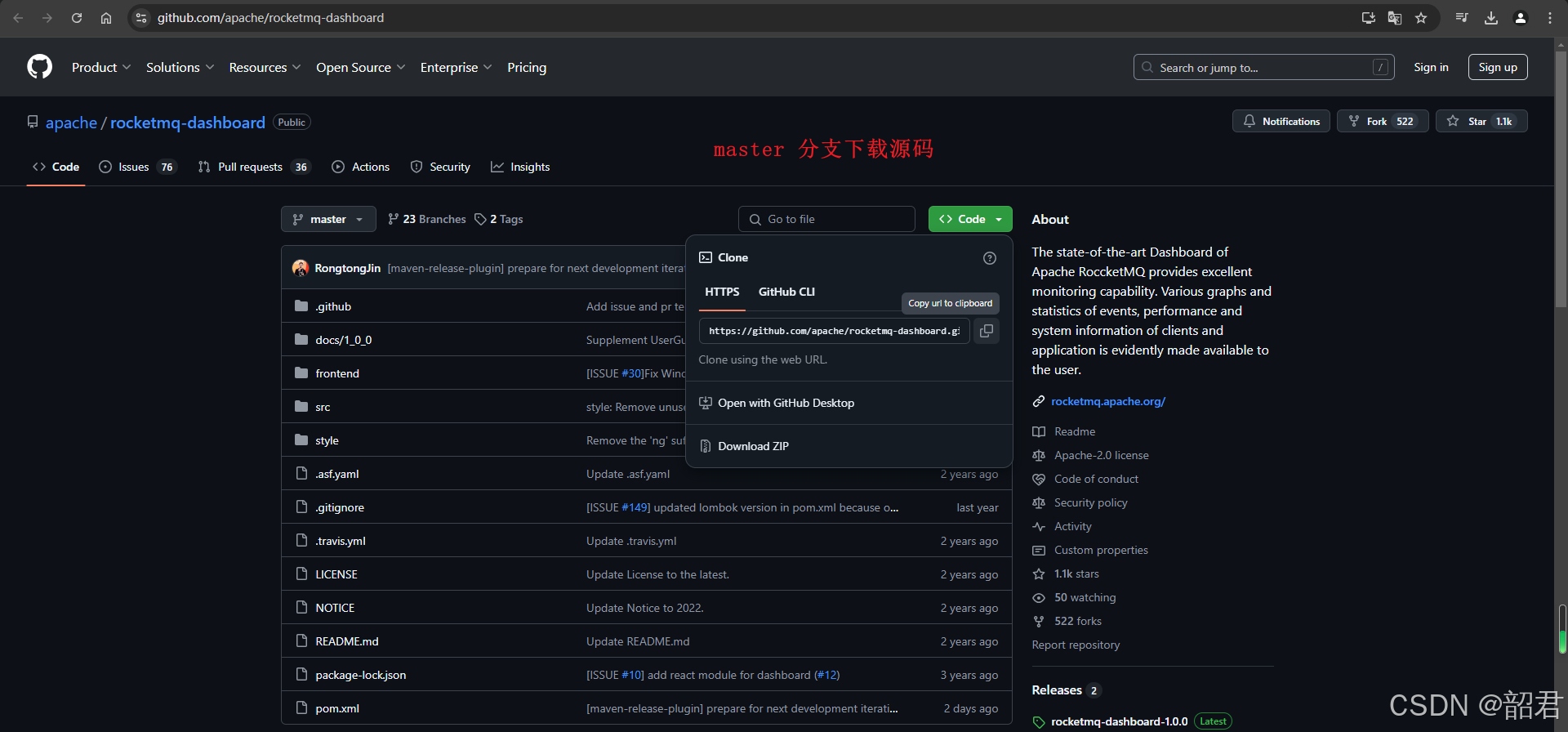Click the install app icon in address bar
Image resolution: width=1568 pixels, height=732 pixels.
point(1369,18)
